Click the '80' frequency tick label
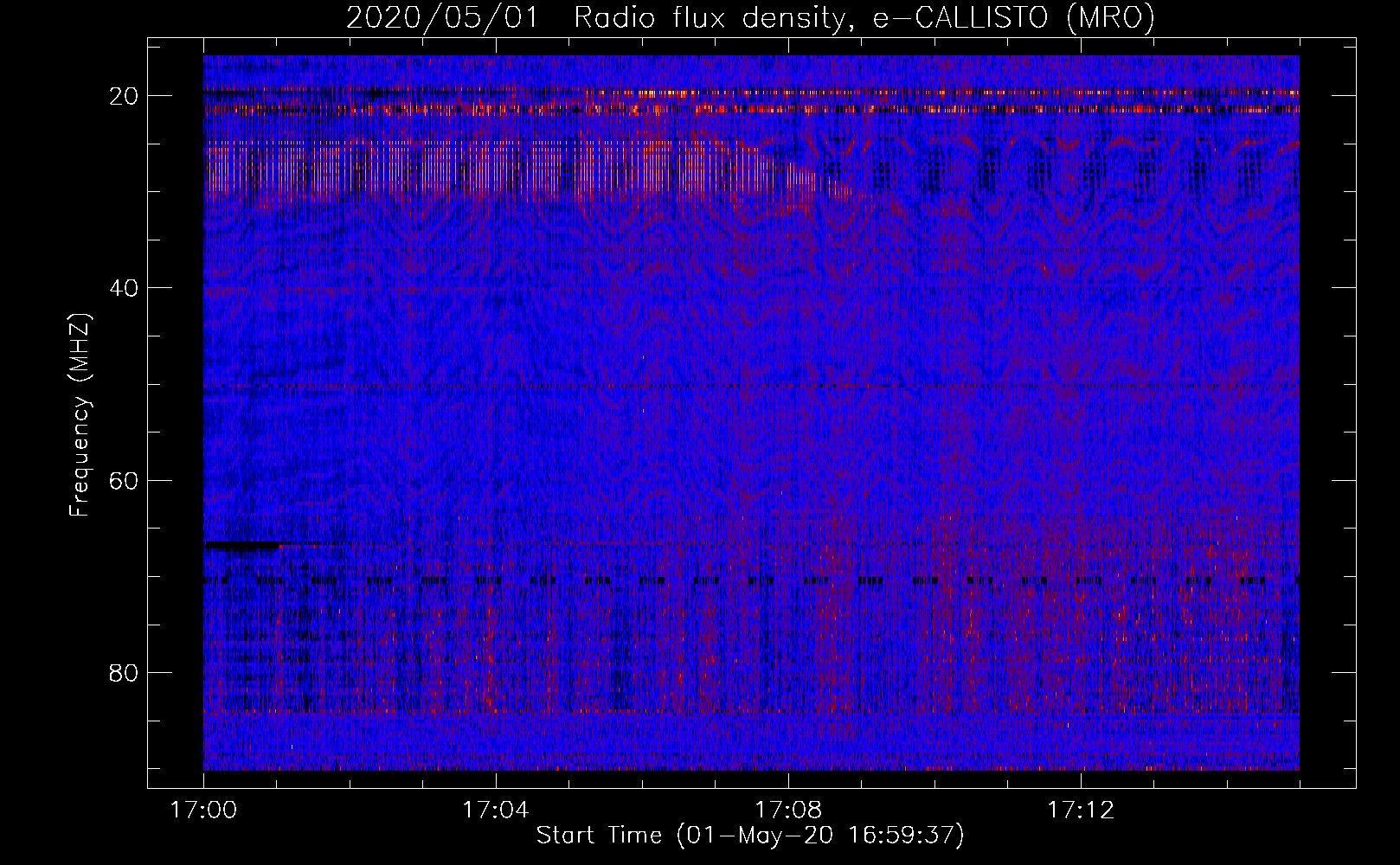This screenshot has width=1400, height=865. pyautogui.click(x=124, y=673)
